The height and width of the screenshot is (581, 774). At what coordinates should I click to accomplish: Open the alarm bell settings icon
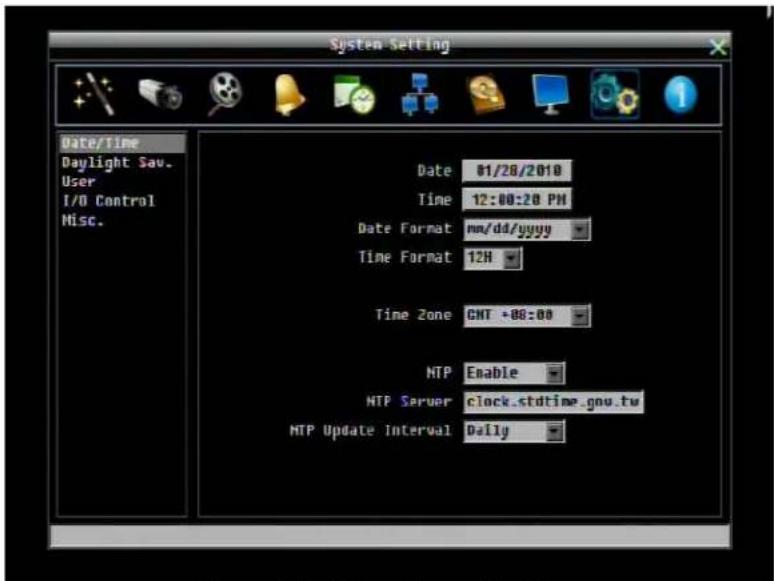pyautogui.click(x=289, y=95)
